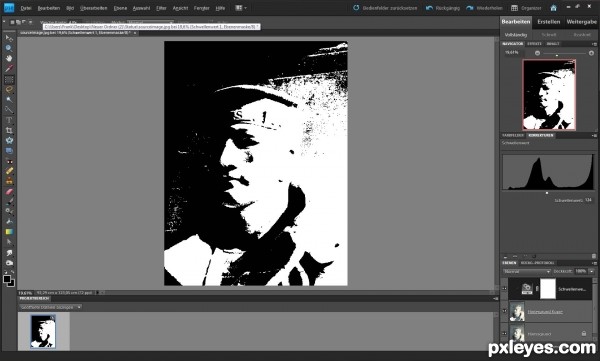
Task: Choose New Selection mode in options bar
Action: [x=12, y=23]
